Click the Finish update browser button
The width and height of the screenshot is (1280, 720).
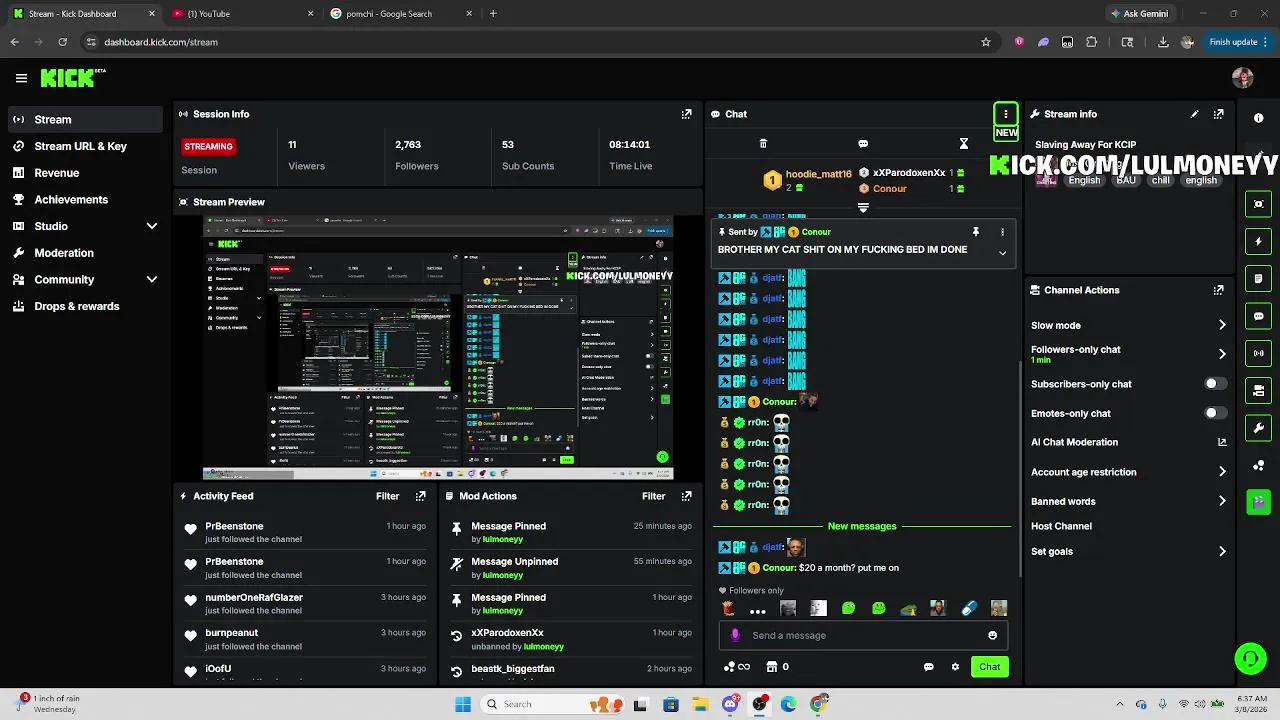tap(1239, 42)
